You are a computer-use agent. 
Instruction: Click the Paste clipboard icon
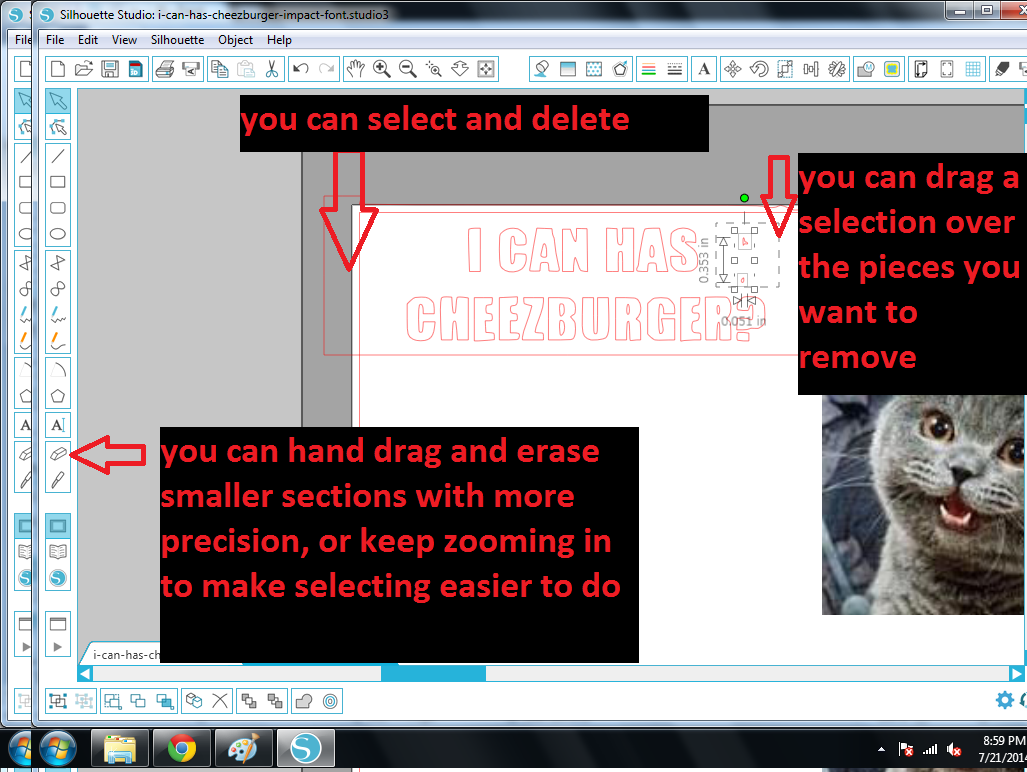pyautogui.click(x=246, y=69)
